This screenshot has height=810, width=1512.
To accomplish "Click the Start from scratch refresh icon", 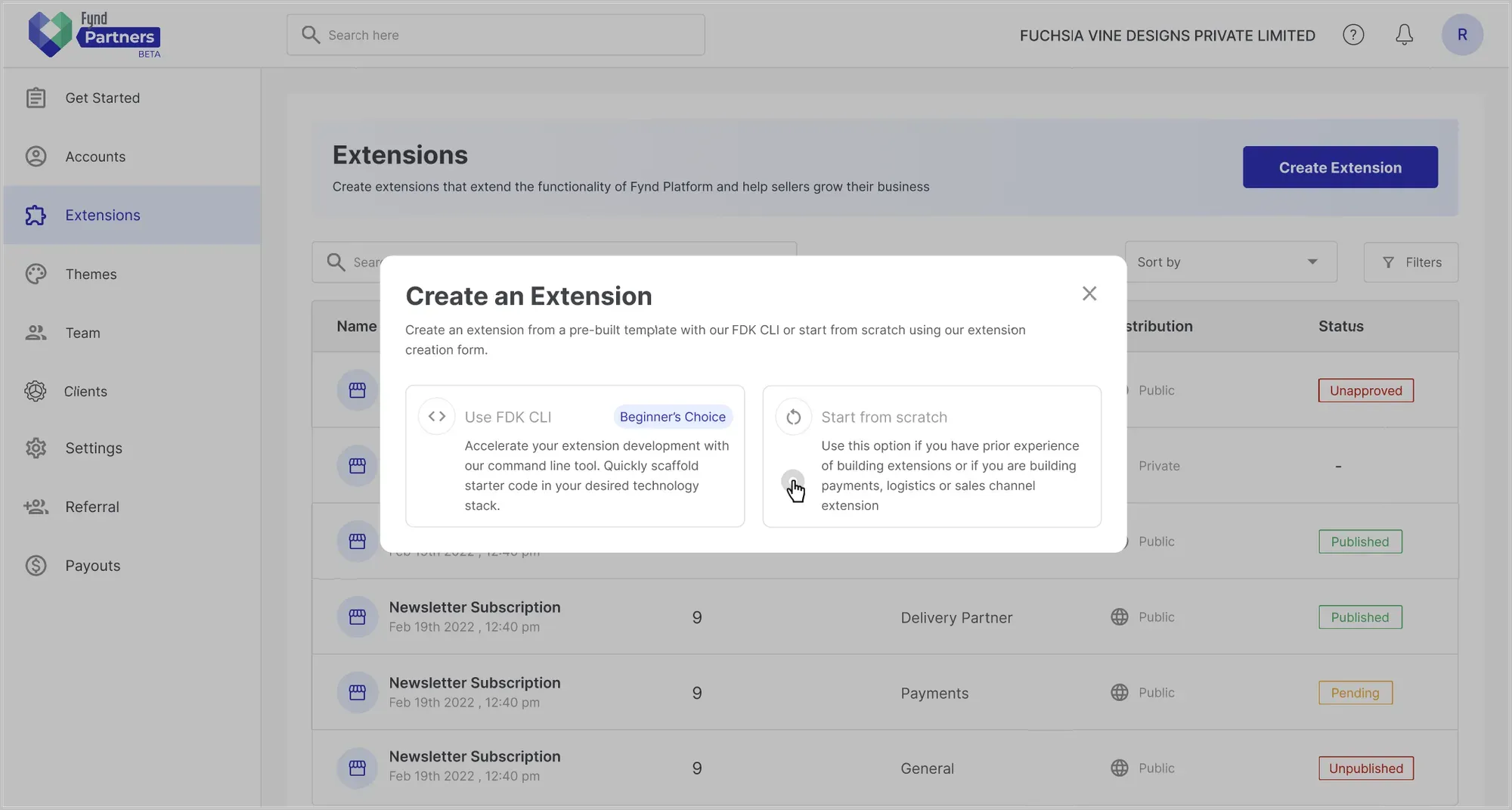I will point(793,417).
